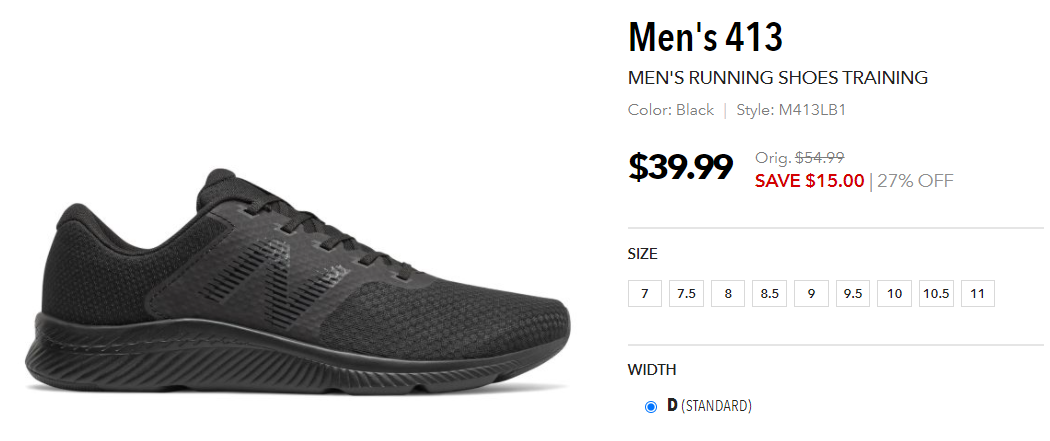Click the original $54.99 strikethrough price
The height and width of the screenshot is (441, 1050).
click(x=820, y=157)
